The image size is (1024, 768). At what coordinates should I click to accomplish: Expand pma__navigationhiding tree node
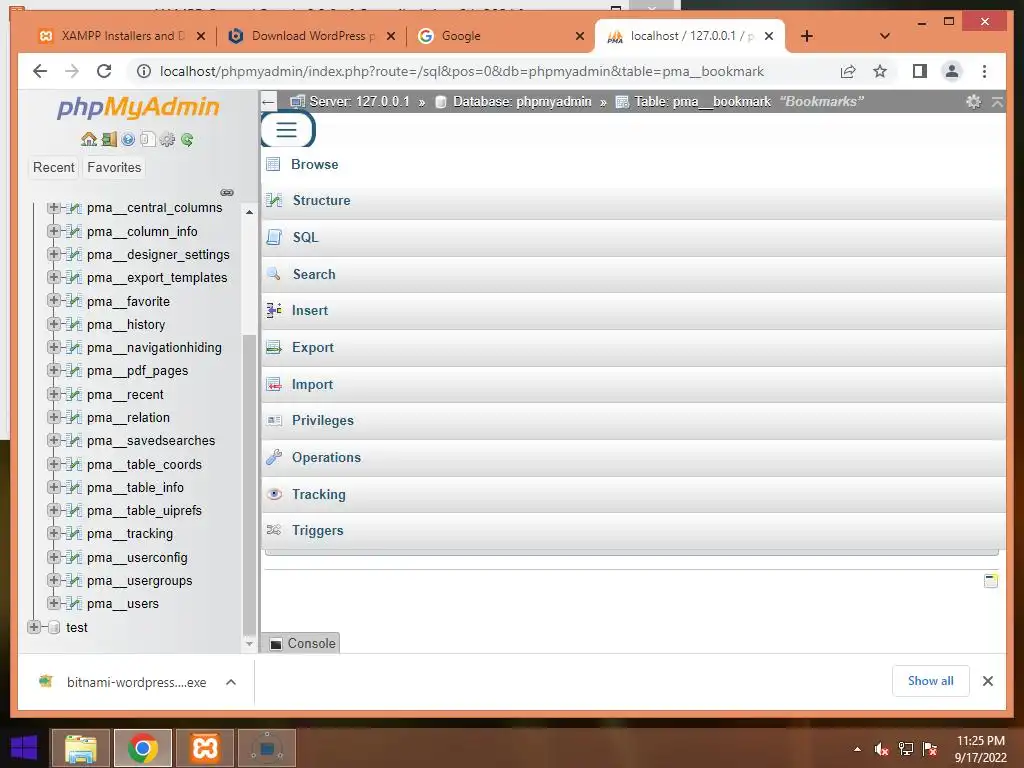tap(54, 347)
